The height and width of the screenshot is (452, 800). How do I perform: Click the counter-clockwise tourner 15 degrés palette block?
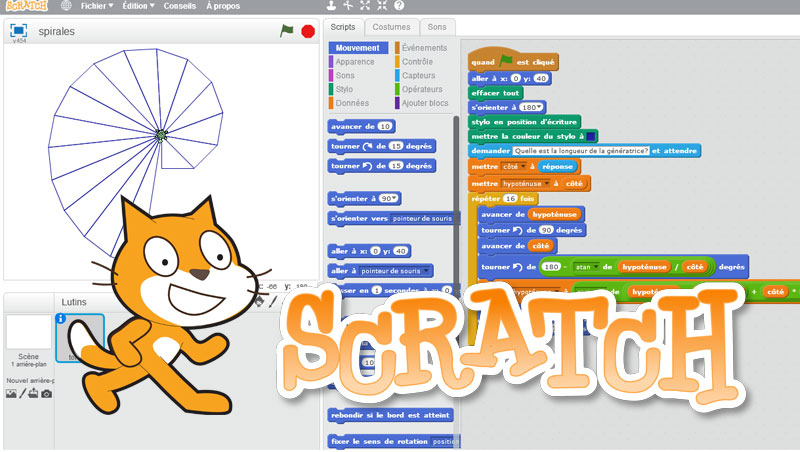tap(382, 166)
